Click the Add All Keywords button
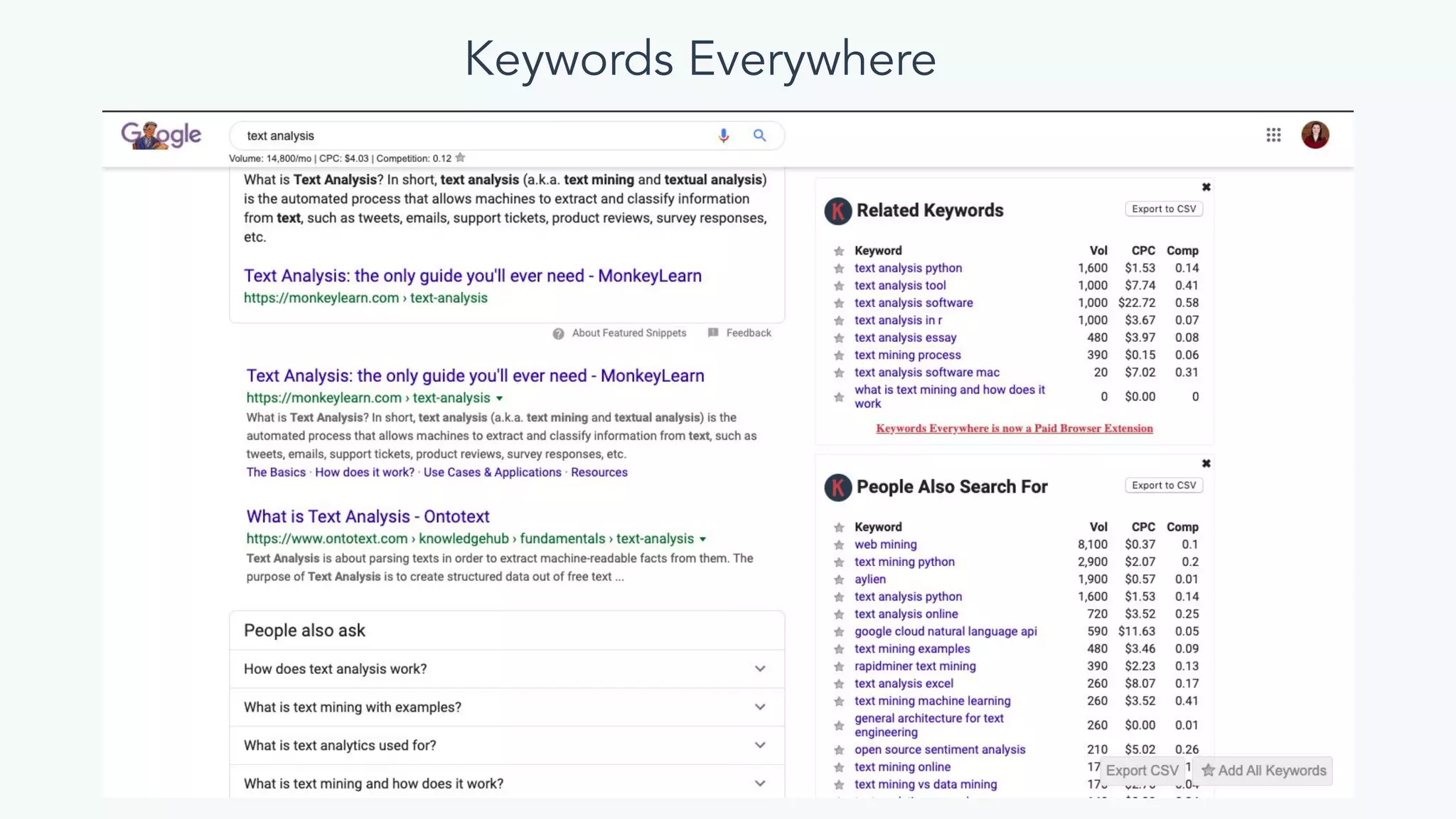This screenshot has height=819, width=1456. pos(1264,771)
